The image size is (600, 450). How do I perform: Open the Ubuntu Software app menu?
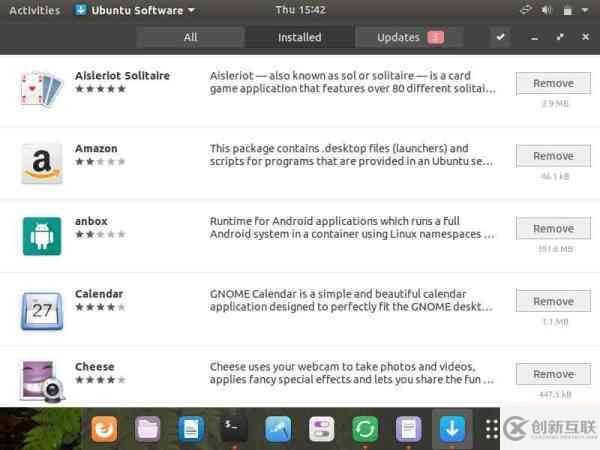coord(134,10)
